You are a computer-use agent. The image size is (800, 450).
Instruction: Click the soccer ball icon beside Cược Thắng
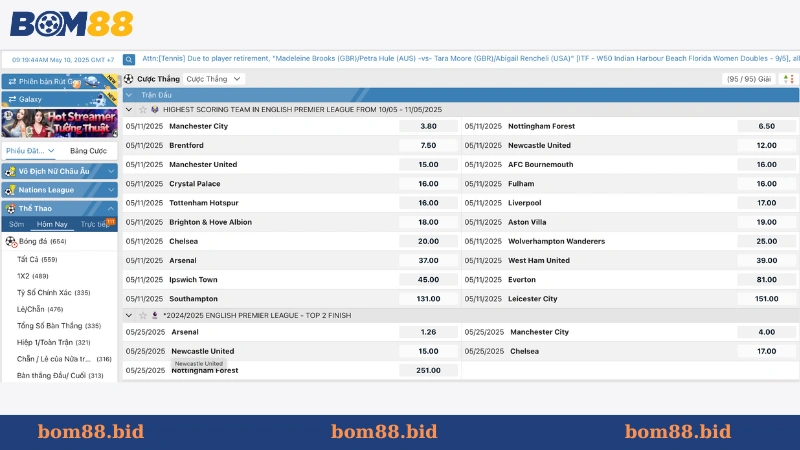129,79
